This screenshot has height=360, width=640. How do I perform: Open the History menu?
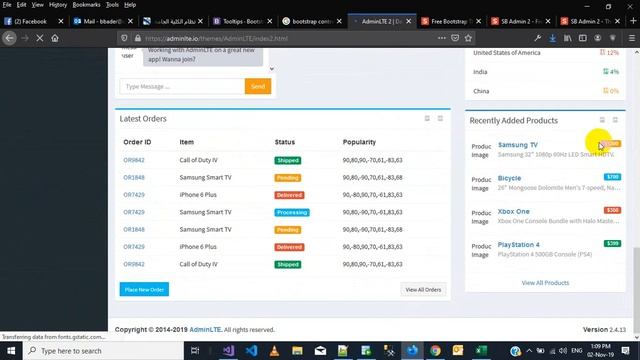pyautogui.click(x=58, y=5)
